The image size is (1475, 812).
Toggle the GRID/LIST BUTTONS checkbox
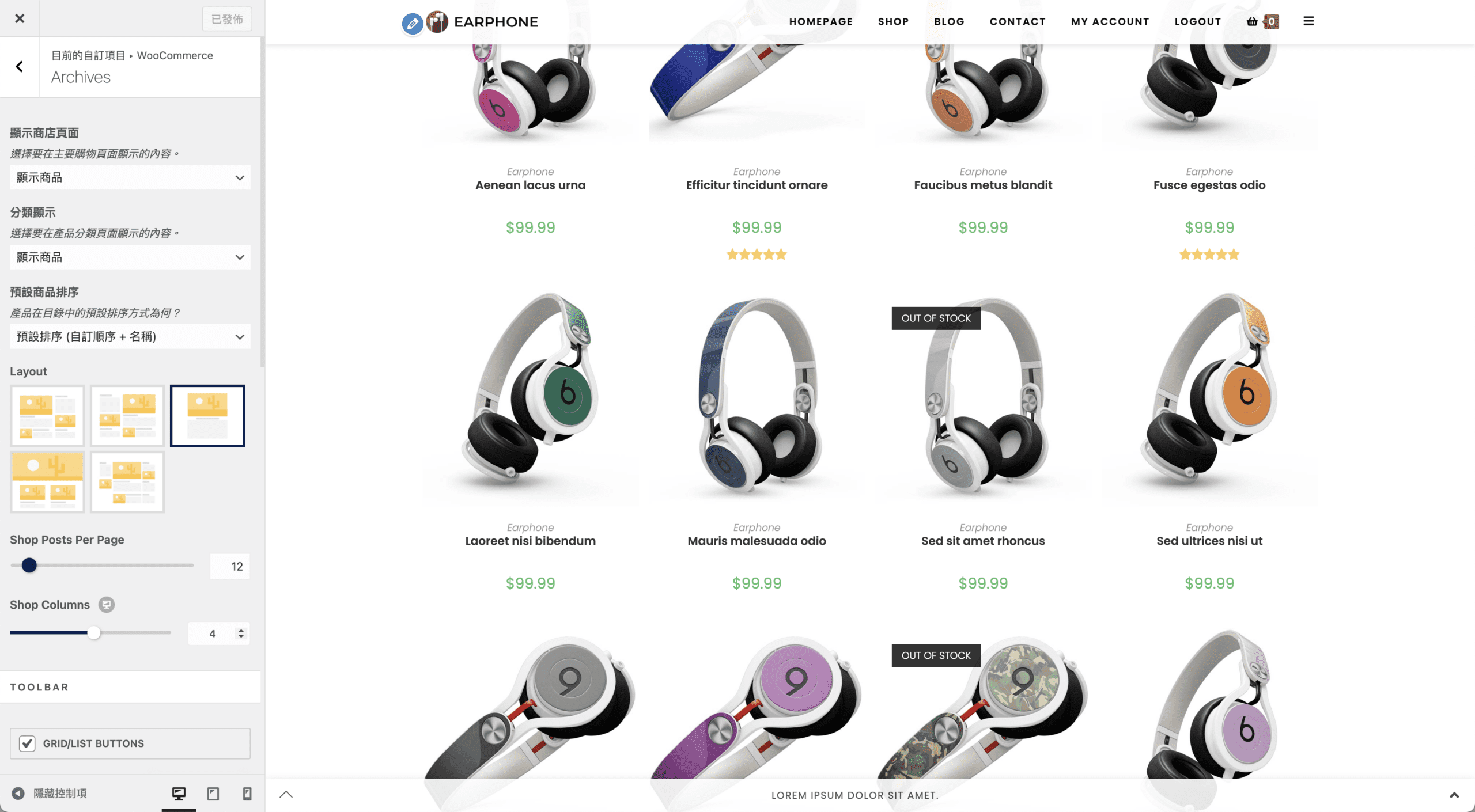(x=27, y=743)
